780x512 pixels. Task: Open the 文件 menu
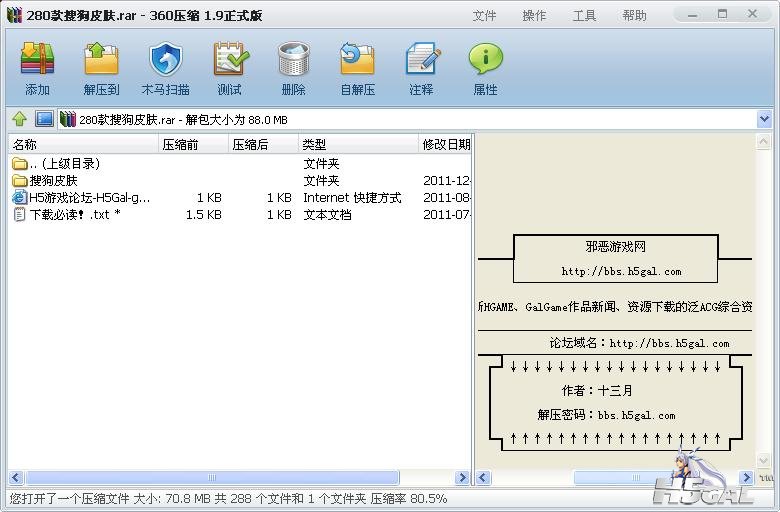(x=484, y=15)
